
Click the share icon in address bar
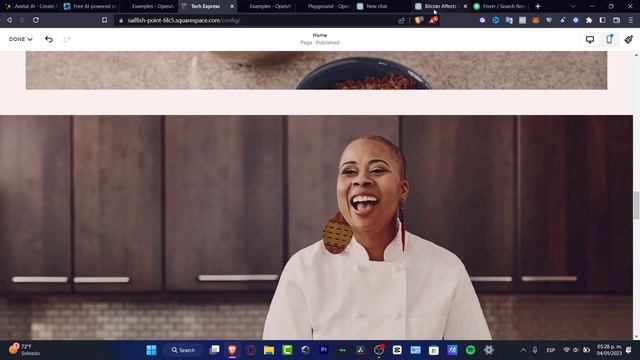402,20
